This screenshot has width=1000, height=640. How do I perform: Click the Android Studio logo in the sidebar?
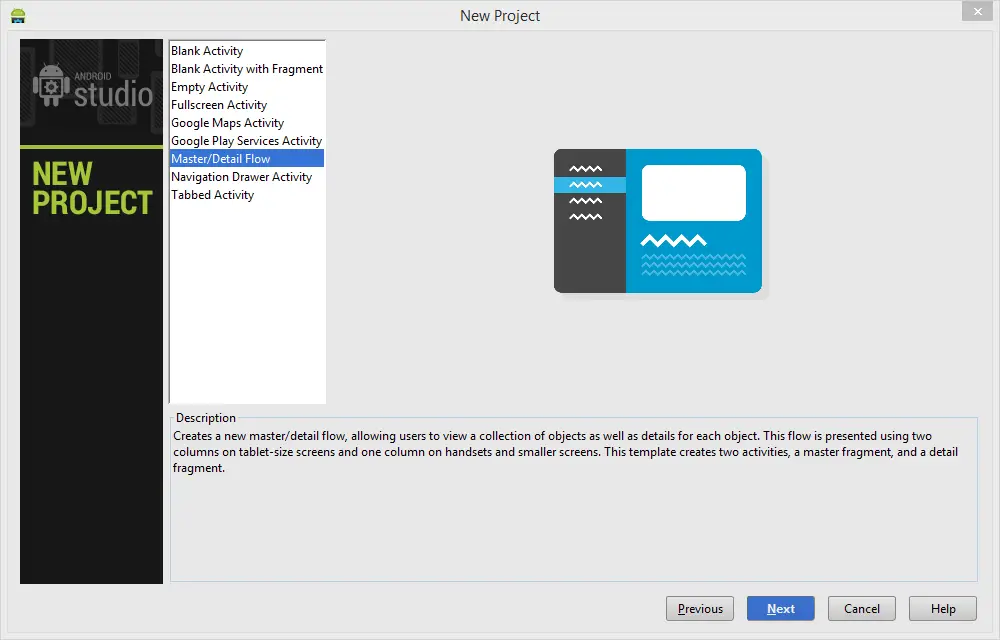click(92, 88)
